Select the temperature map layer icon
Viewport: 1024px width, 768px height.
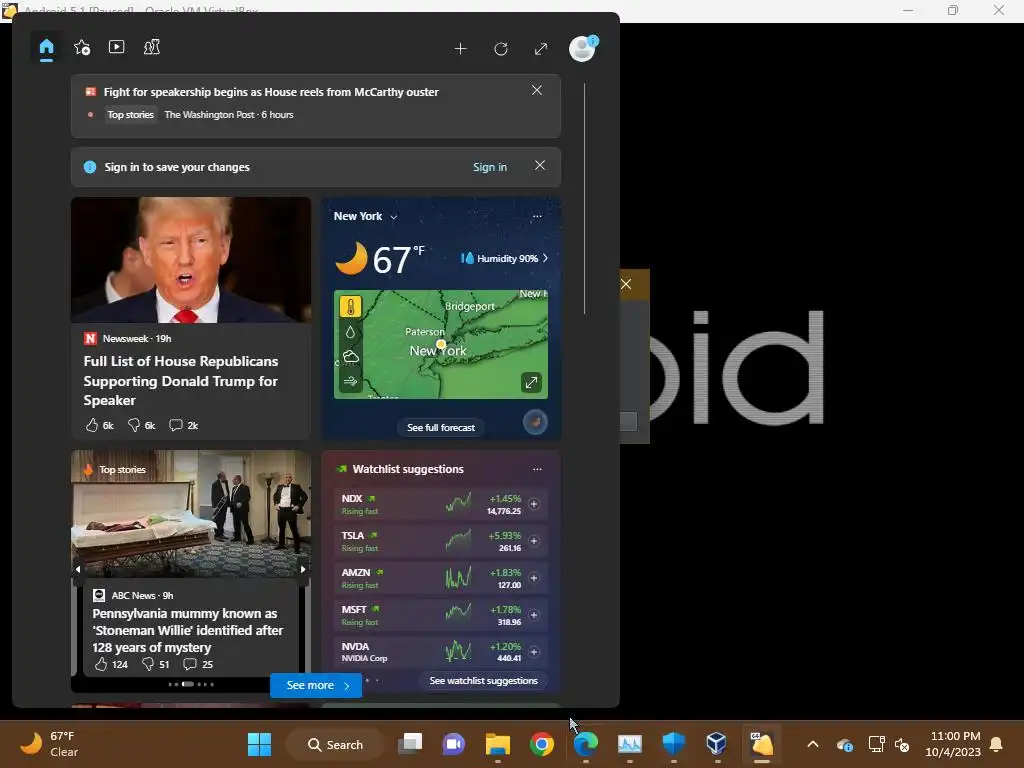click(351, 307)
